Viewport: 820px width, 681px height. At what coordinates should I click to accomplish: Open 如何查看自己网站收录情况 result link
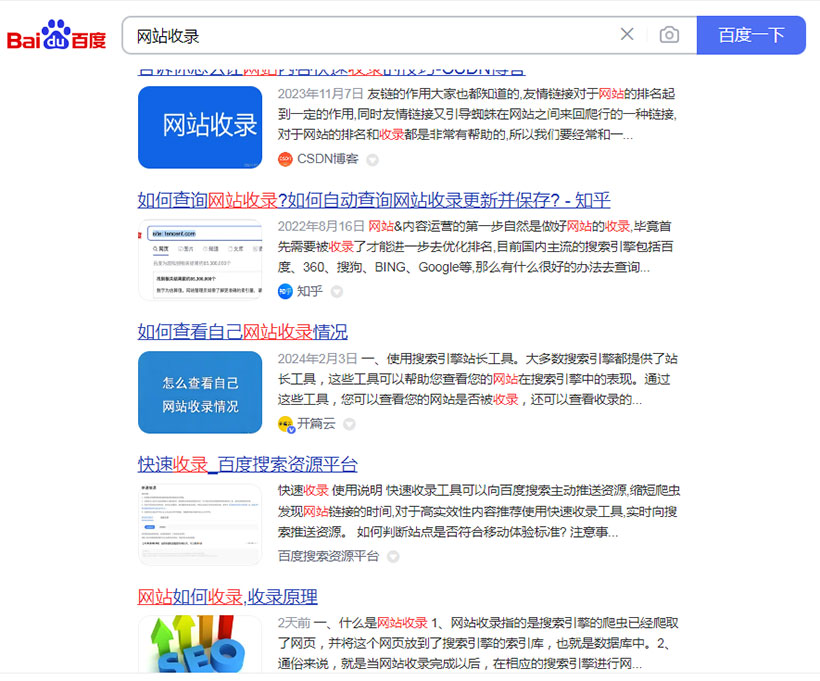point(242,331)
